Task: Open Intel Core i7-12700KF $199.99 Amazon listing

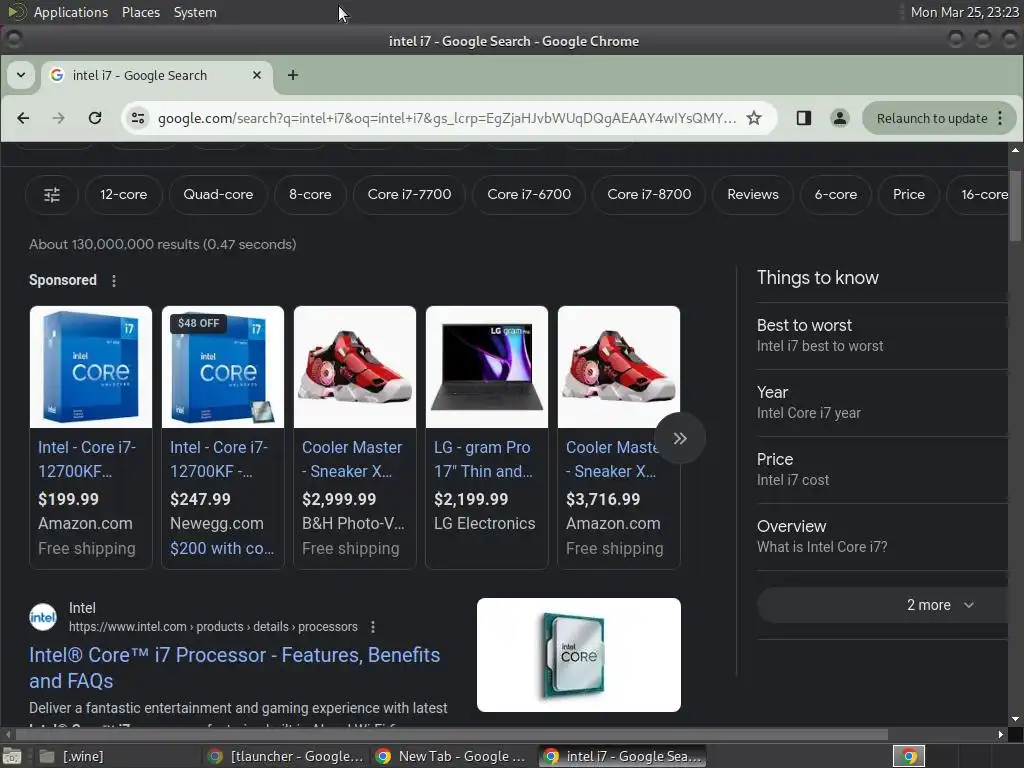Action: [x=91, y=438]
